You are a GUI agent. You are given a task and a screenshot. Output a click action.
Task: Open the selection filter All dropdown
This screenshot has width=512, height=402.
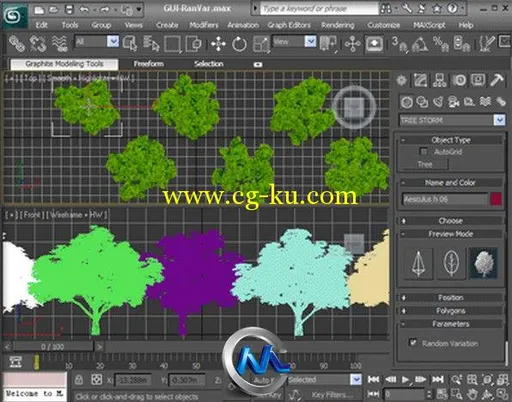(113, 41)
